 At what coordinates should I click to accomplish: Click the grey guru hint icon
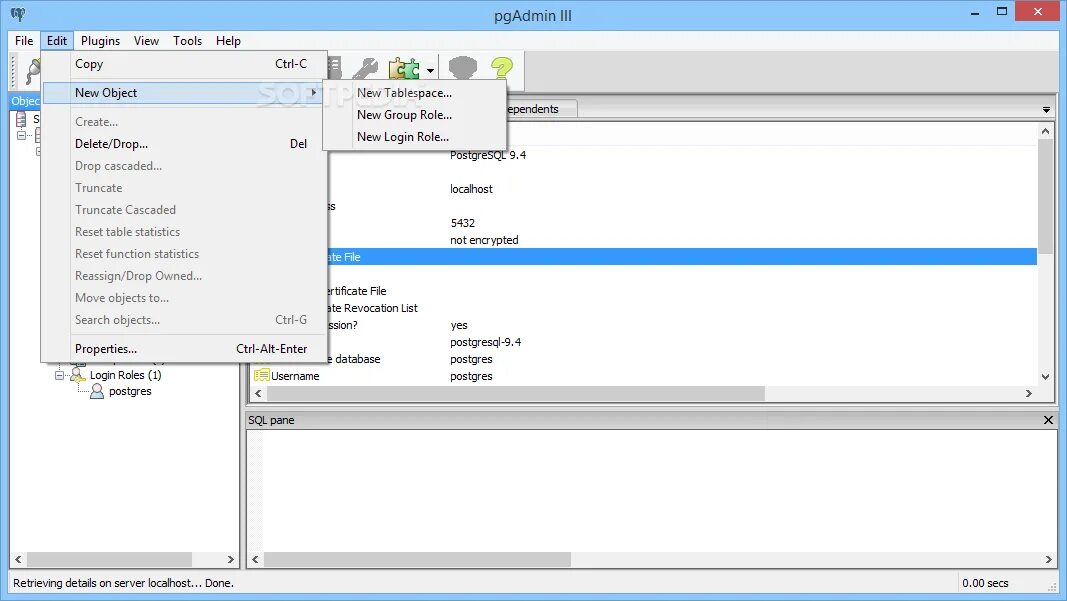click(463, 69)
